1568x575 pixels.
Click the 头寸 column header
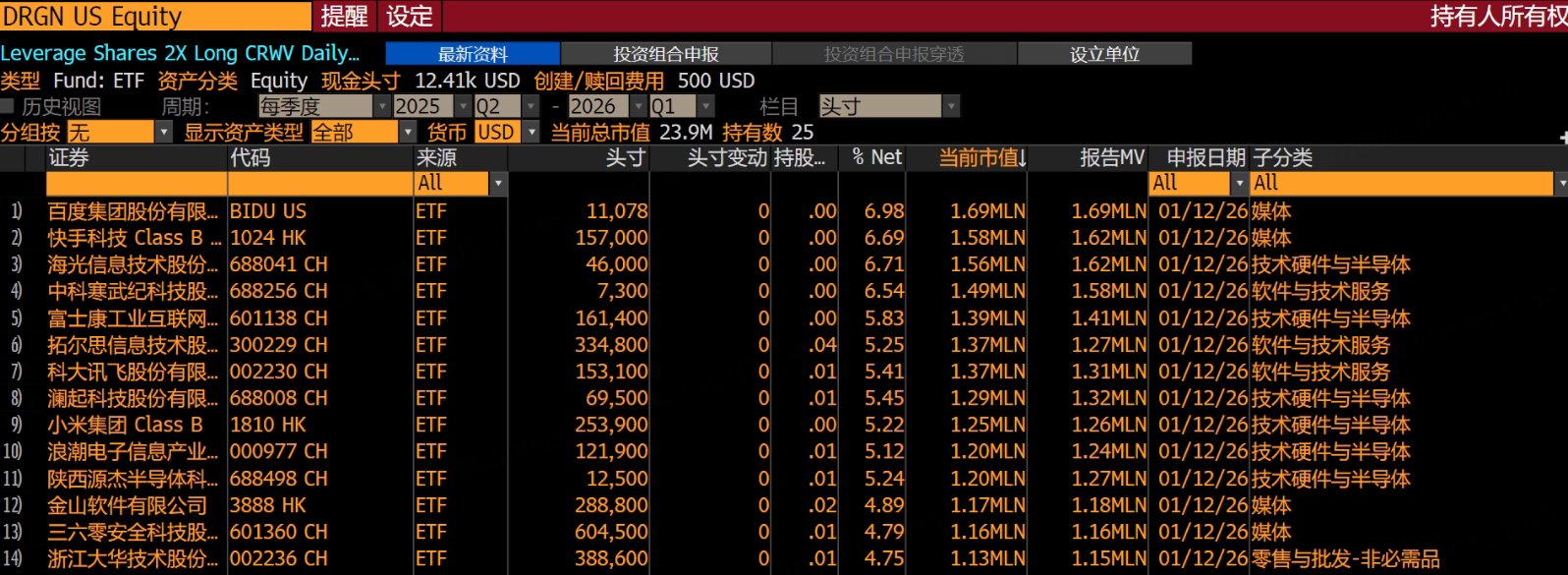(x=625, y=157)
